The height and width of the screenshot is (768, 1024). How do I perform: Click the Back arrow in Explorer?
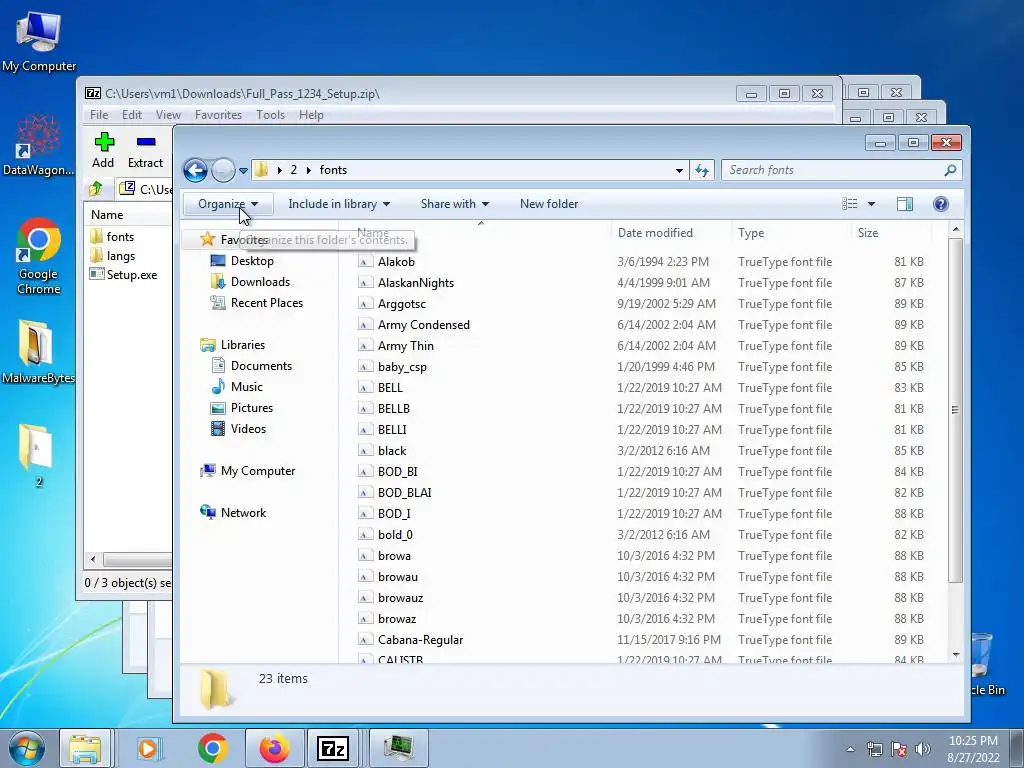tap(195, 170)
